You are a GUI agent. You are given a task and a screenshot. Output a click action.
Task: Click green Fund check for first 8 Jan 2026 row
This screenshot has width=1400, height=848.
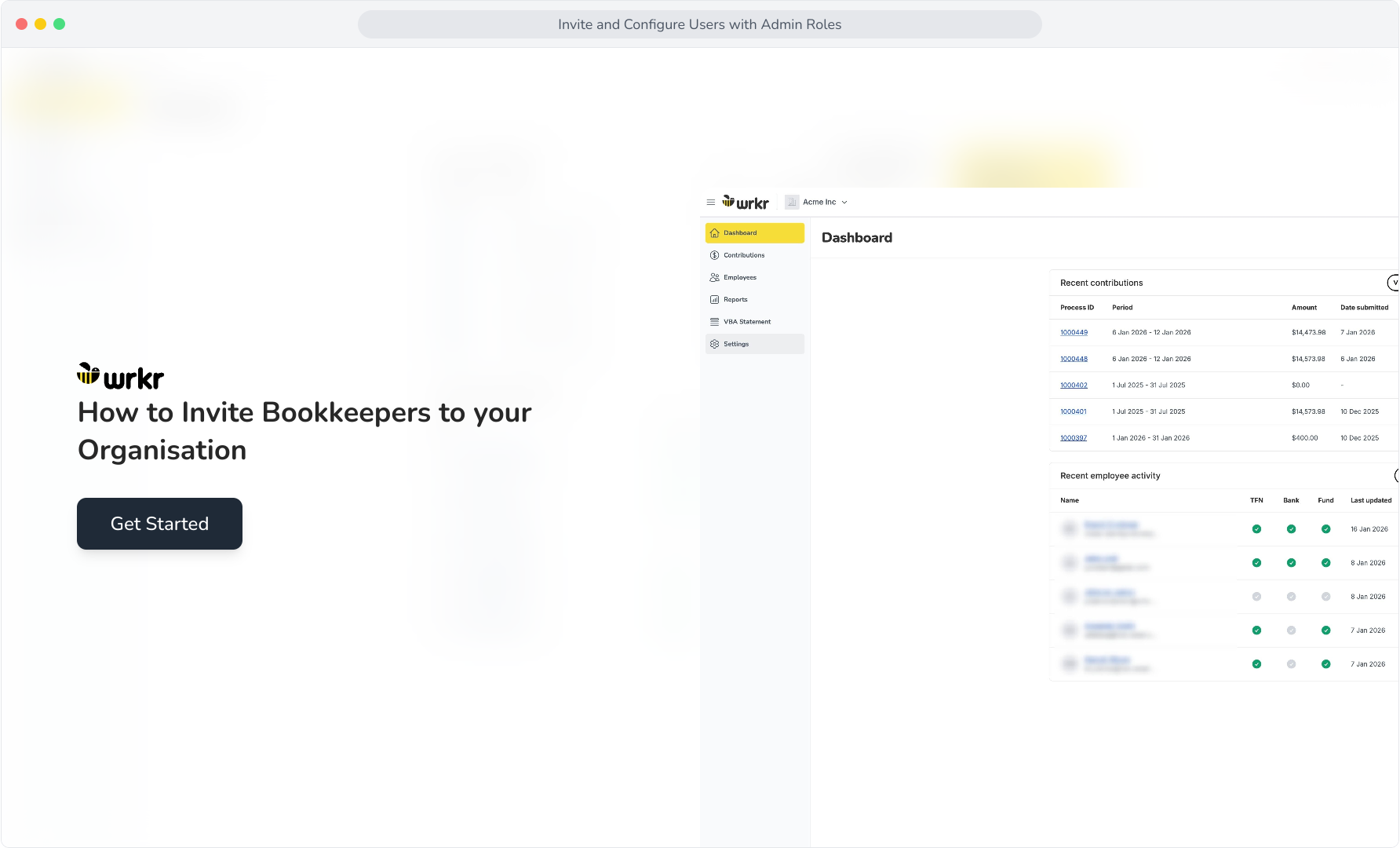click(1325, 563)
